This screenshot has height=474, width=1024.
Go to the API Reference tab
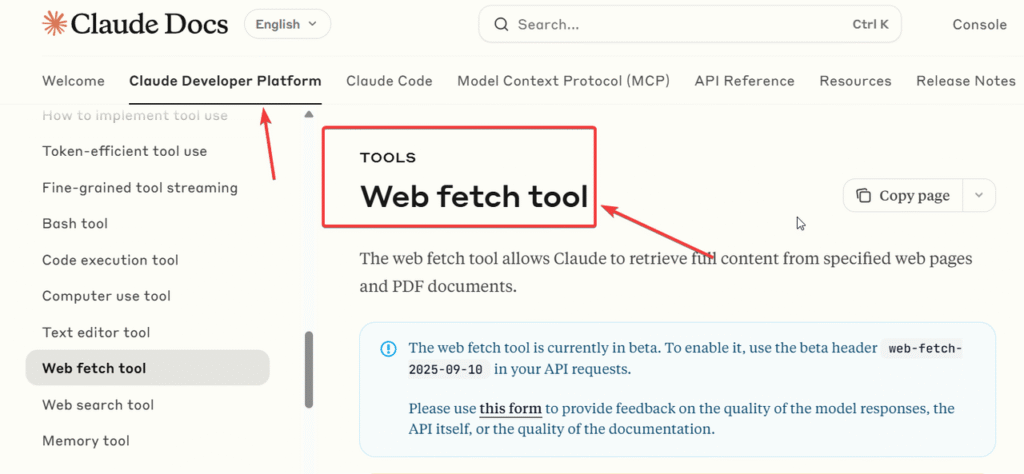(744, 81)
